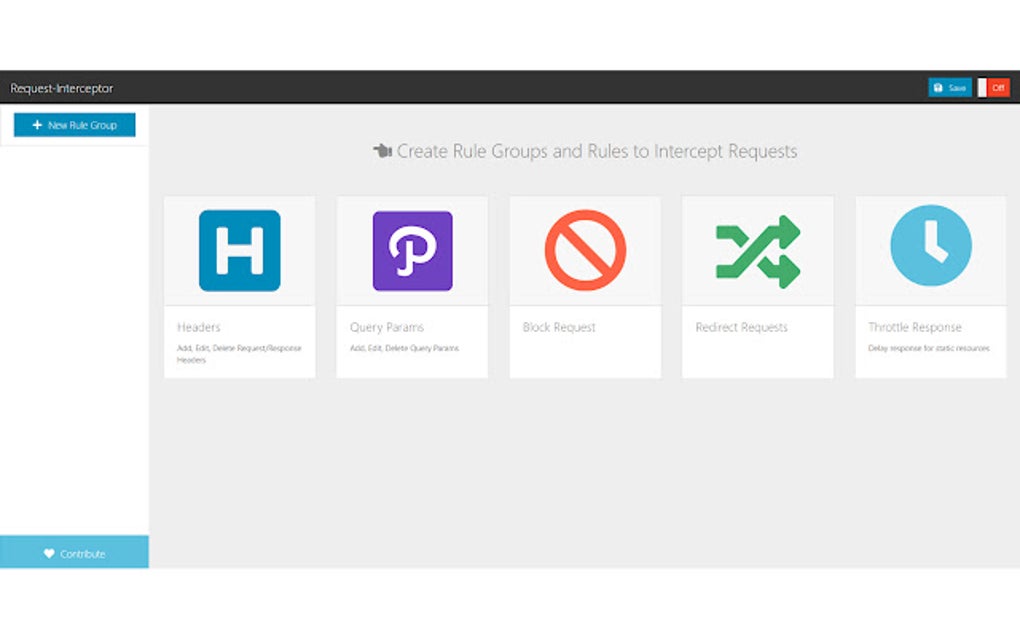The width and height of the screenshot is (1020, 638).
Task: Click the plus icon on New Rule Group
Action: tap(38, 124)
